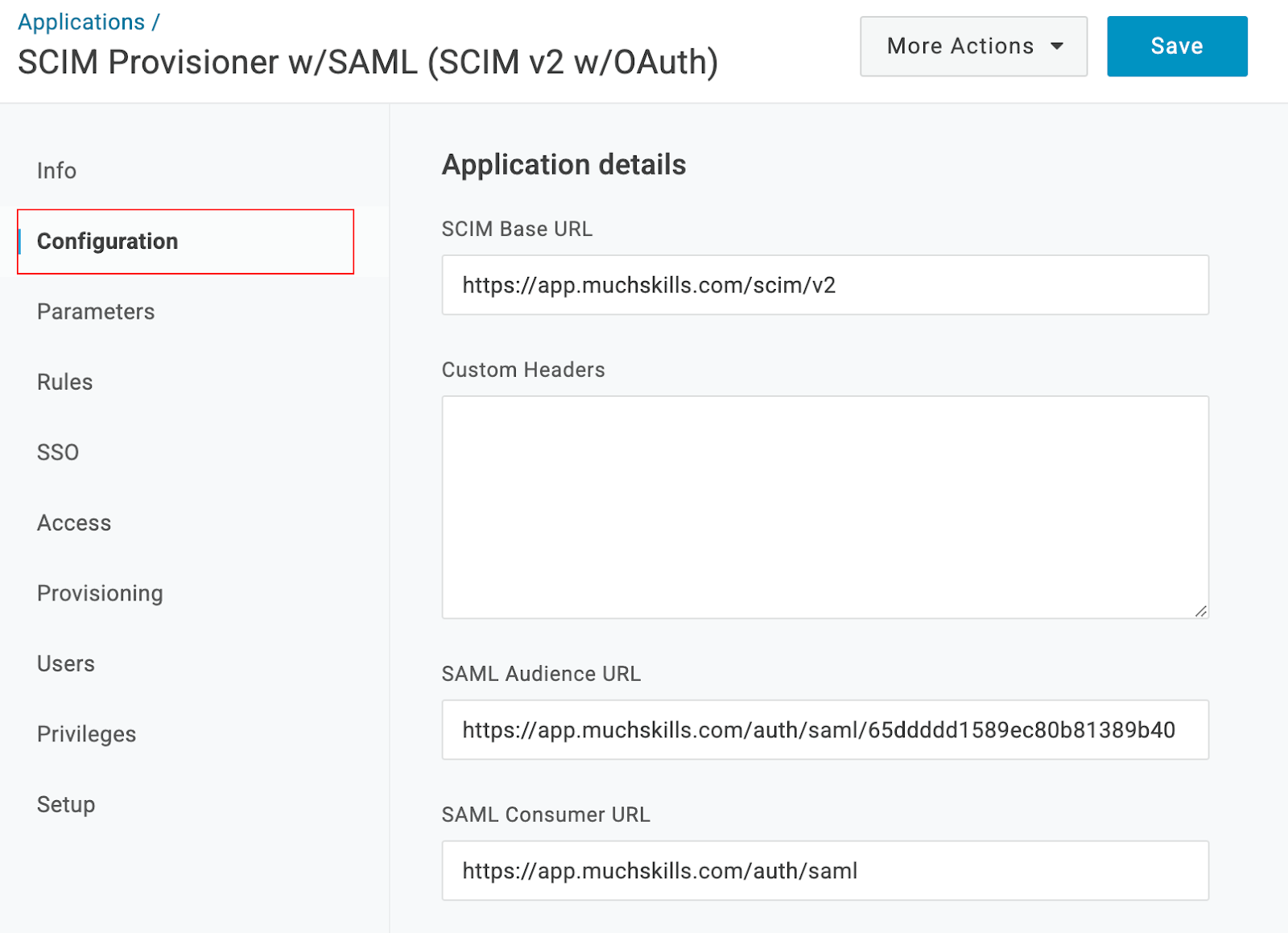The height and width of the screenshot is (933, 1288).
Task: Open the Info section
Action: (56, 171)
